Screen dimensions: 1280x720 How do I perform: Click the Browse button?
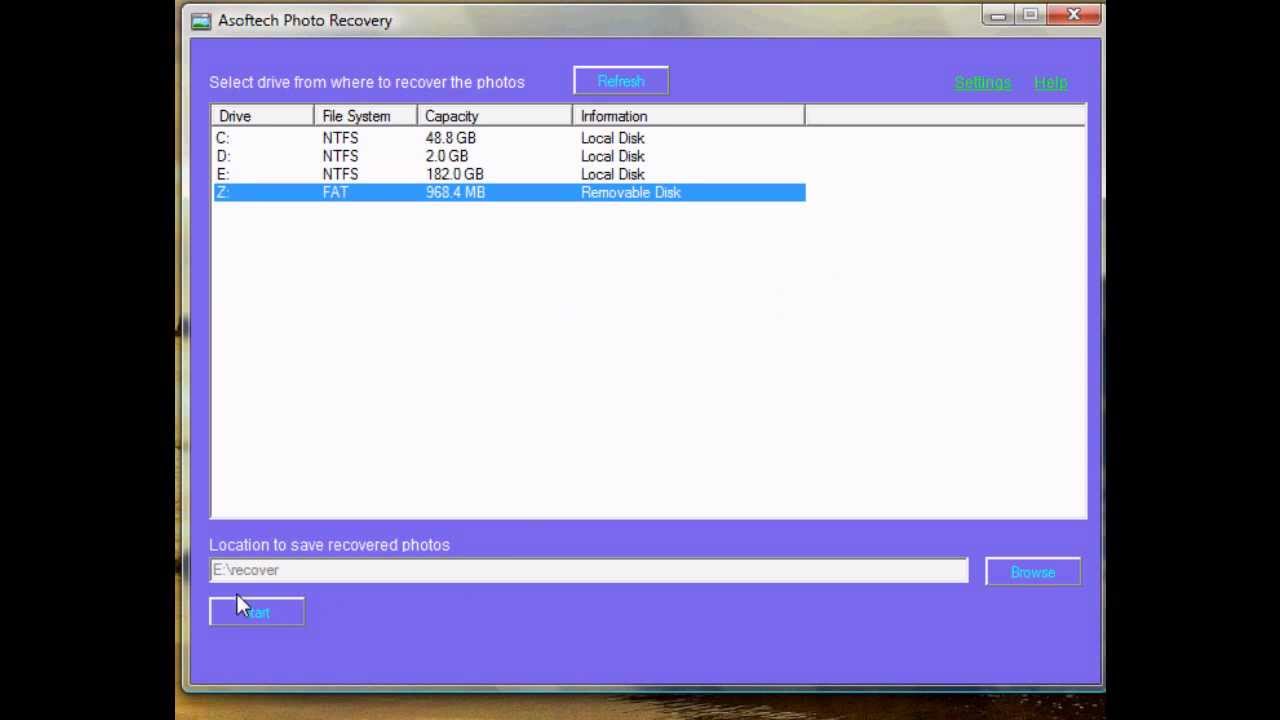pyautogui.click(x=1033, y=572)
